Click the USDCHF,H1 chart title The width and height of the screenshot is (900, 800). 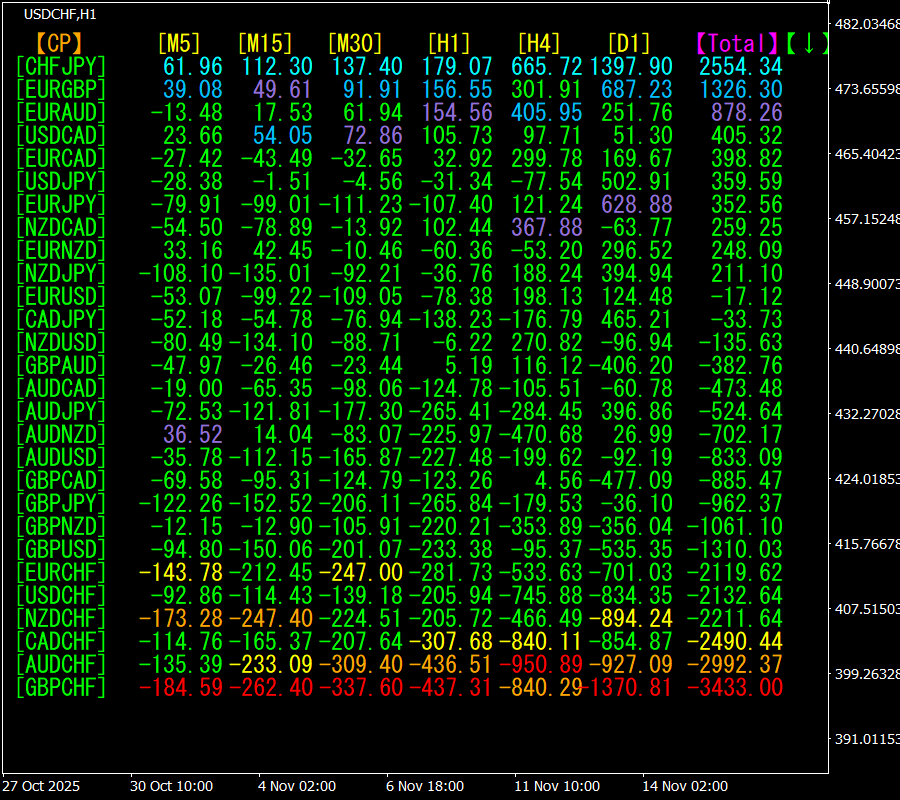click(60, 14)
